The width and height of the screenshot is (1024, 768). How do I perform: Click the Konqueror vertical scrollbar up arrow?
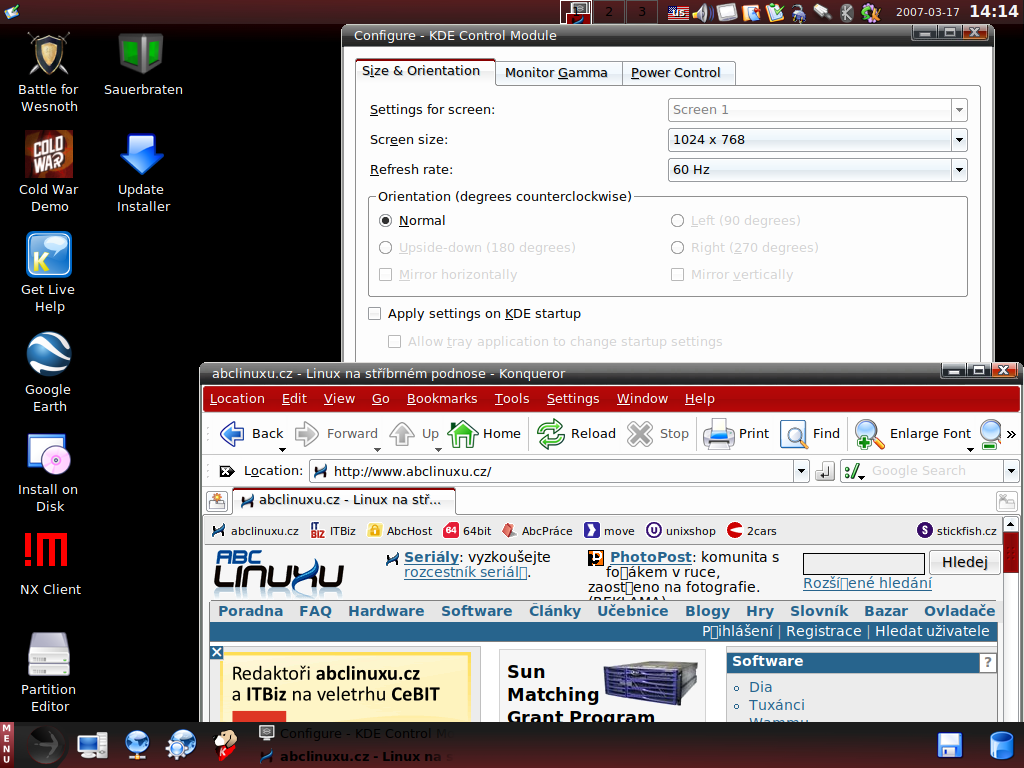(x=1010, y=524)
